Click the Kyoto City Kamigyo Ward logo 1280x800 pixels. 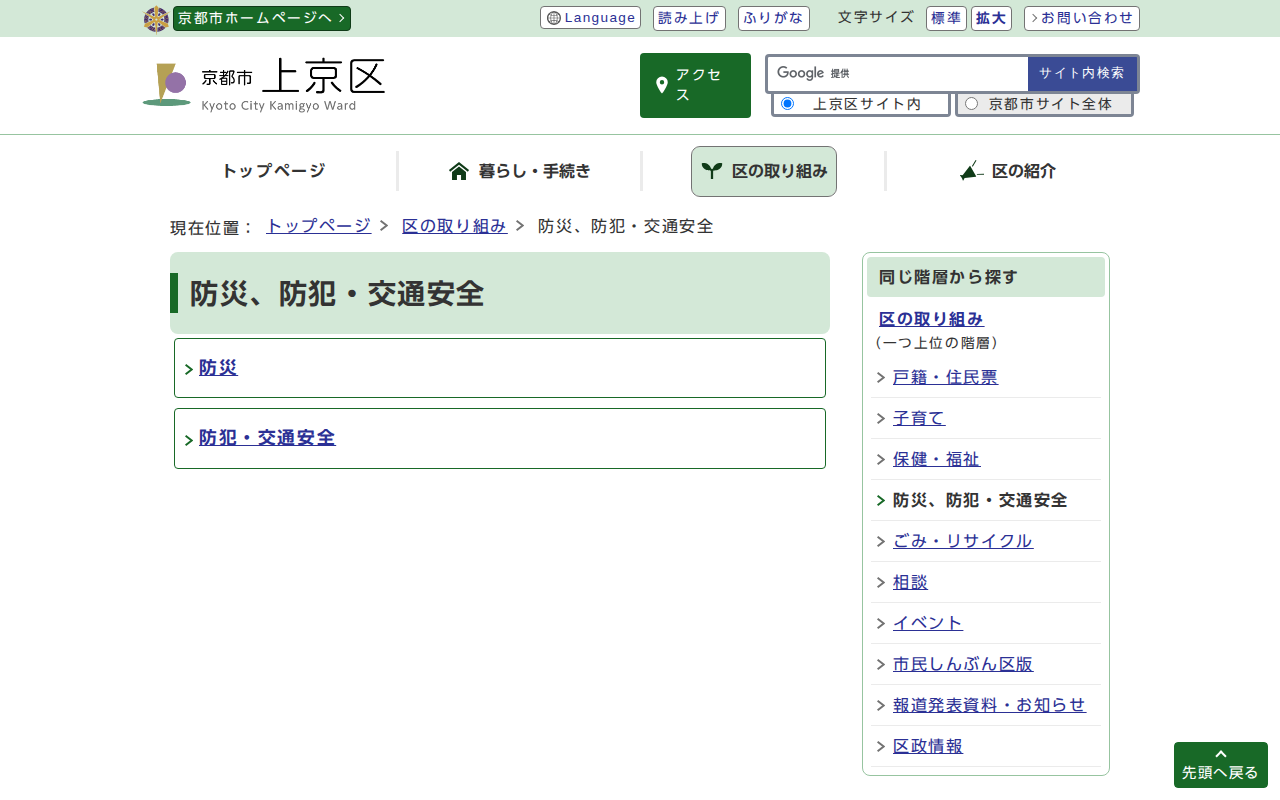point(264,84)
